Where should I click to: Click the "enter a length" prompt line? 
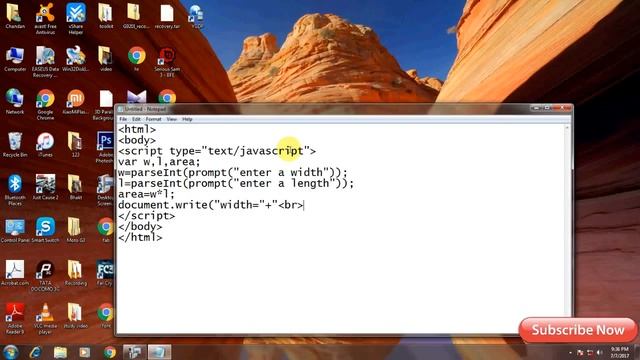pos(236,183)
